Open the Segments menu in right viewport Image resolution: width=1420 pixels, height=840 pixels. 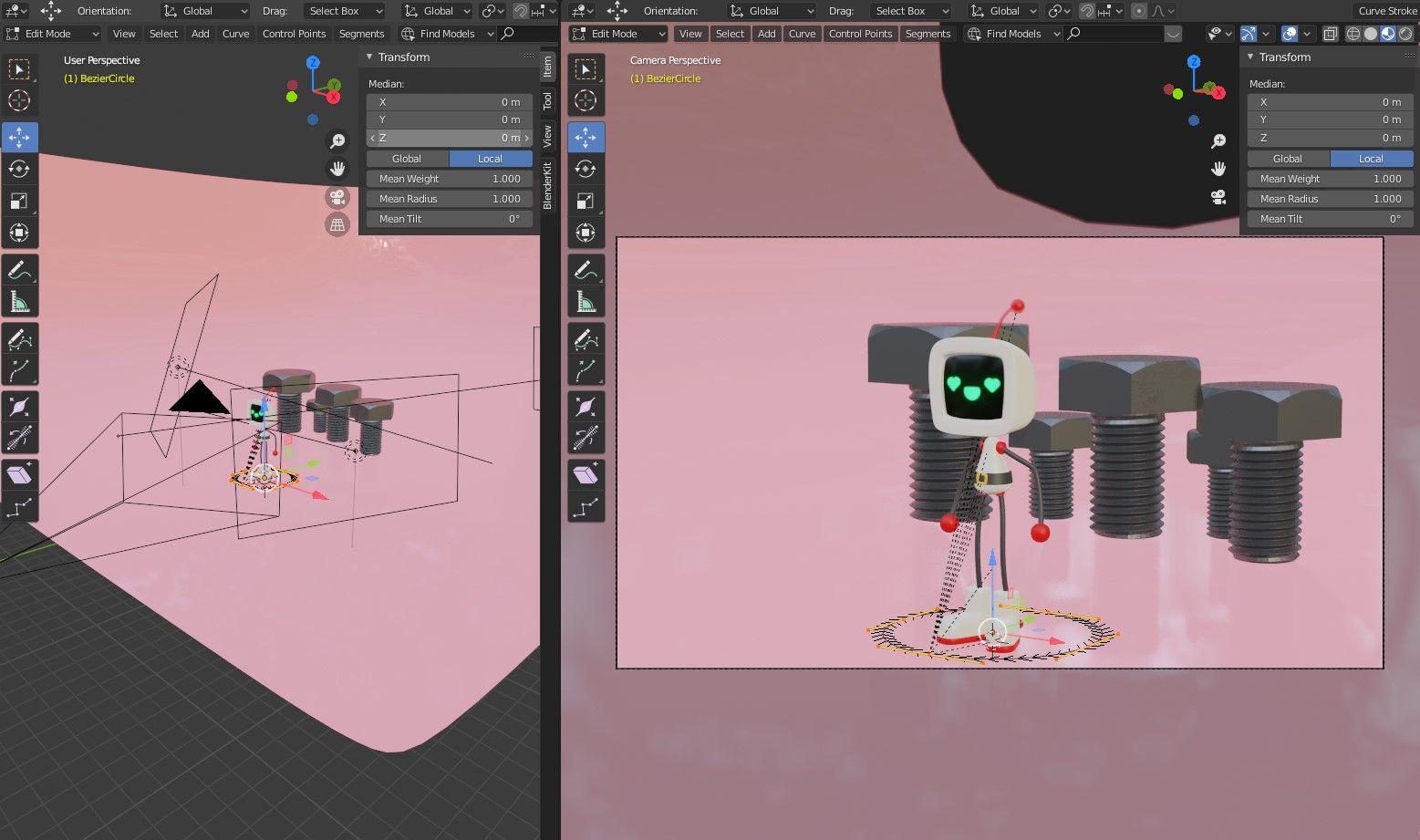pyautogui.click(x=928, y=34)
